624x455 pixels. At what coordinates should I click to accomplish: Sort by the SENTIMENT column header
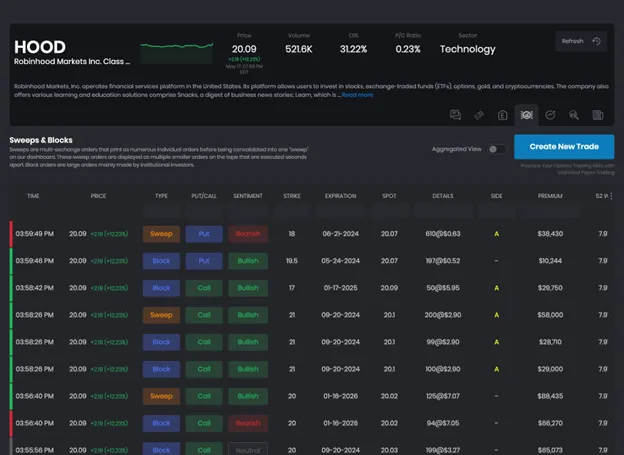point(248,196)
